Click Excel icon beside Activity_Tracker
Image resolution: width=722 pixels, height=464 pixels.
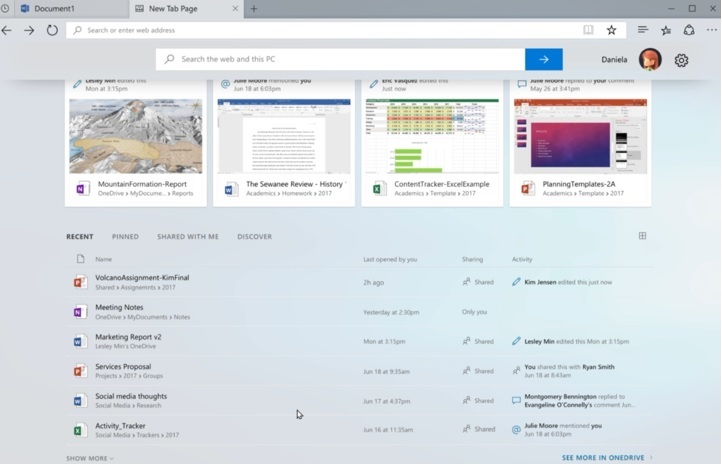pos(80,430)
